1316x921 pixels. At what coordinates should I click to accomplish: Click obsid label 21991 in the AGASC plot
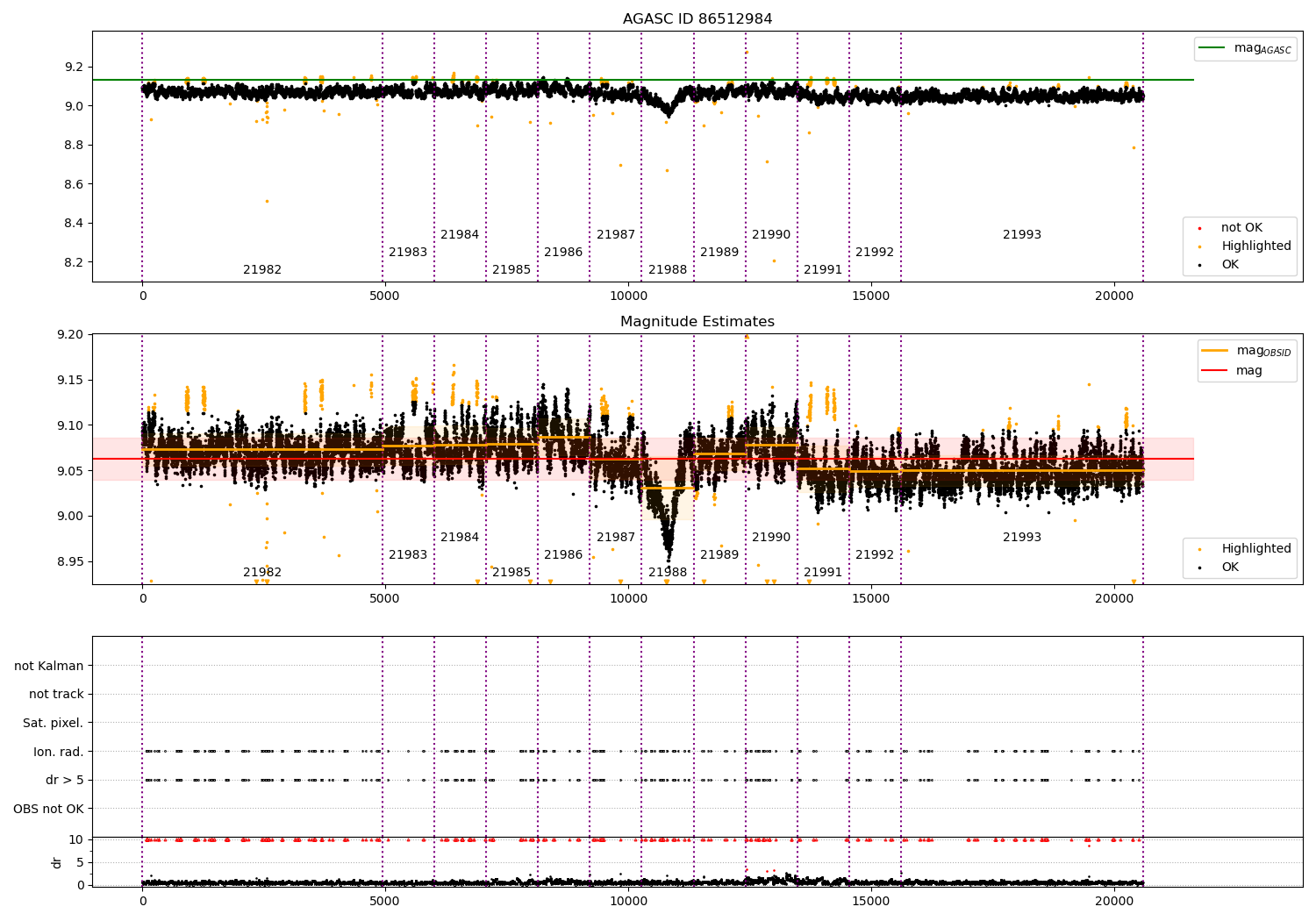click(823, 269)
